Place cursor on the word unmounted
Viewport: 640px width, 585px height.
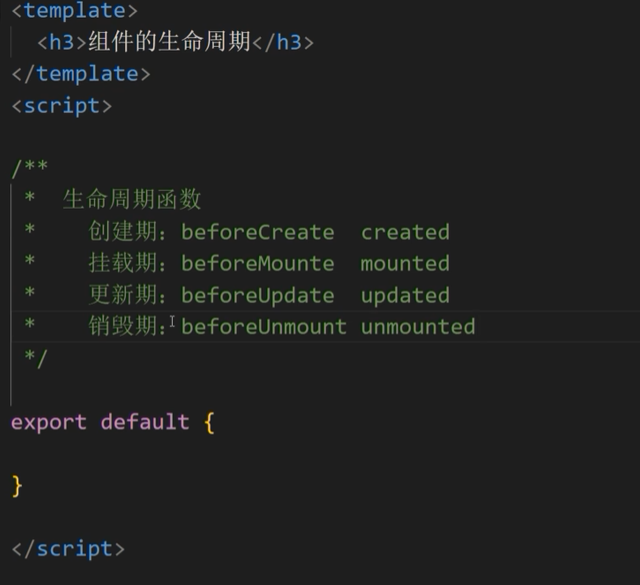coord(418,326)
